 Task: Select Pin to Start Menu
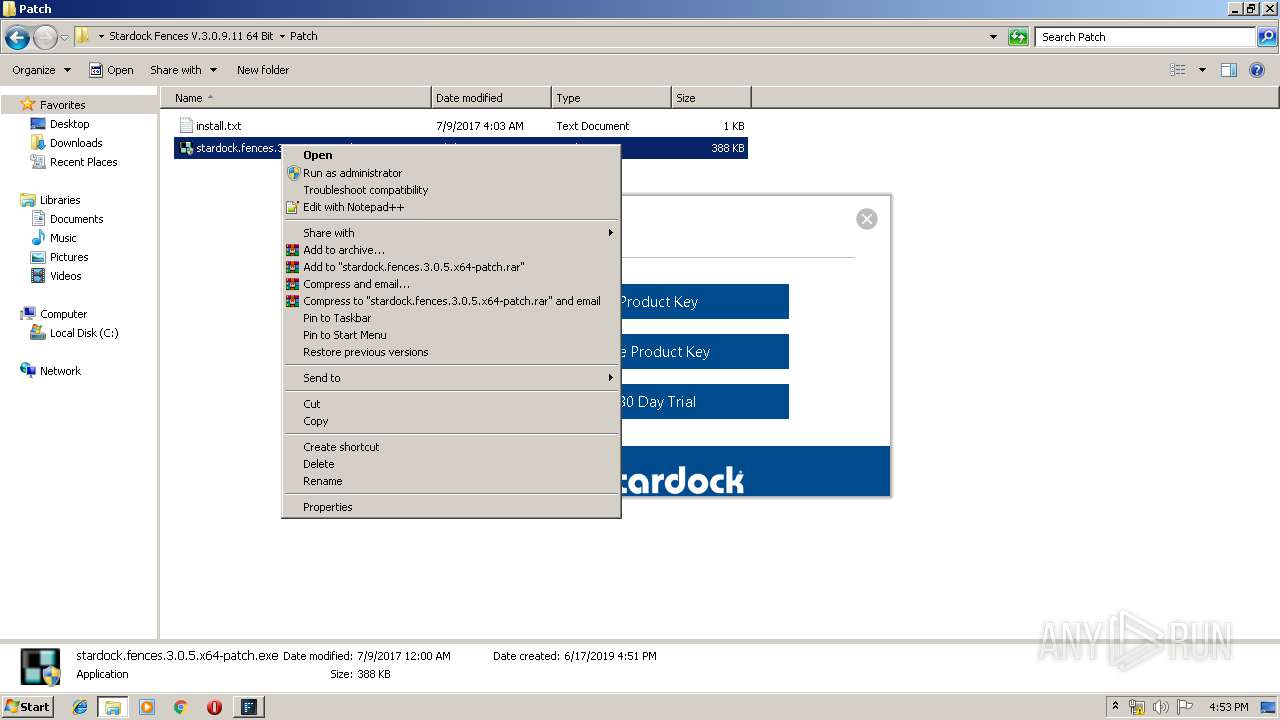coord(452,335)
